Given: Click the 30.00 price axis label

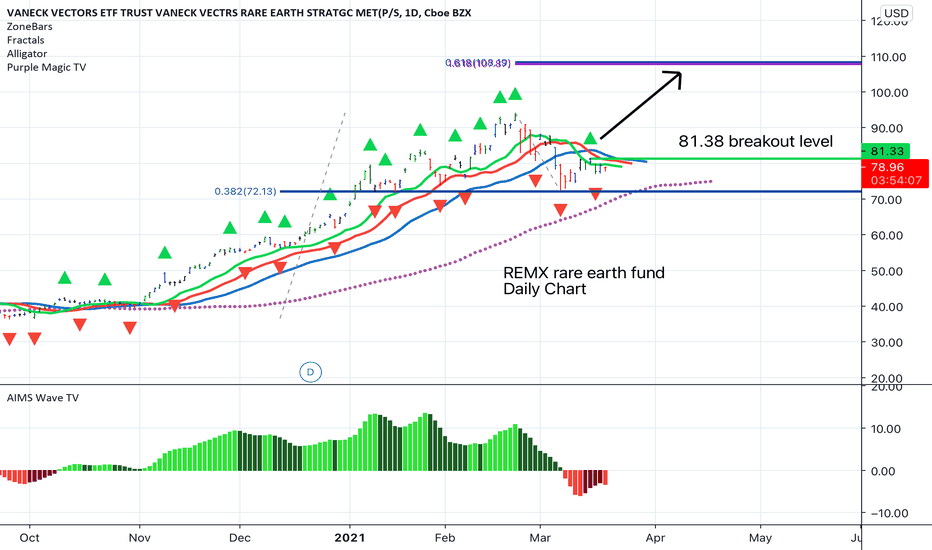Looking at the screenshot, I should coord(887,342).
